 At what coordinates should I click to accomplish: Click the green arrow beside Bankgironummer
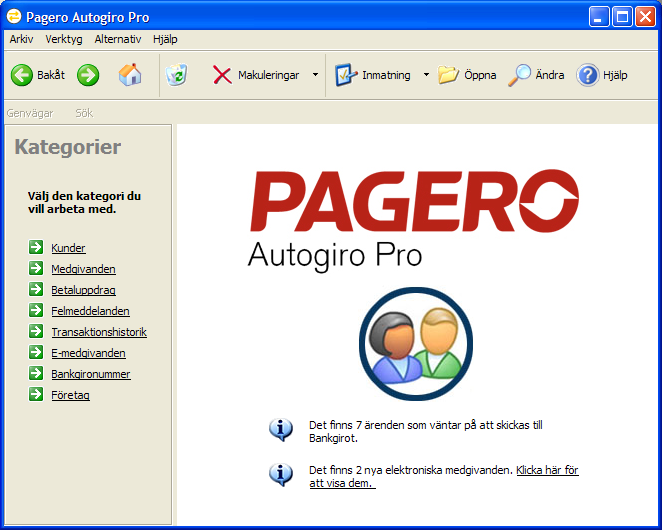tap(36, 373)
